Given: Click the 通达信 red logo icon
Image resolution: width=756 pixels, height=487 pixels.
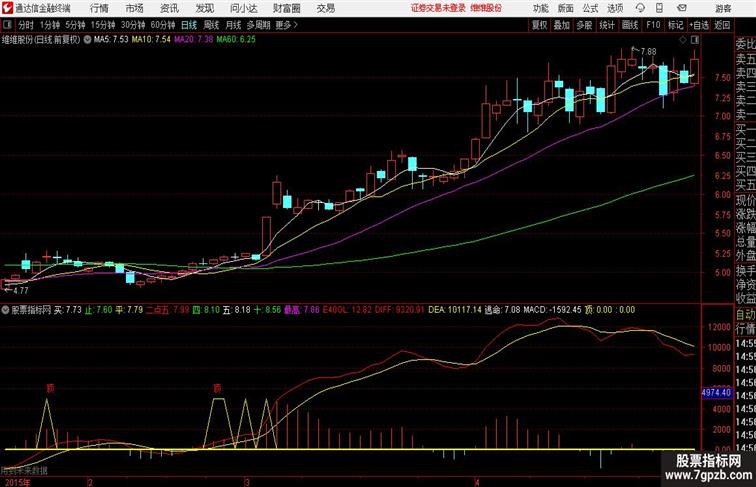Looking at the screenshot, I should coord(7,8).
